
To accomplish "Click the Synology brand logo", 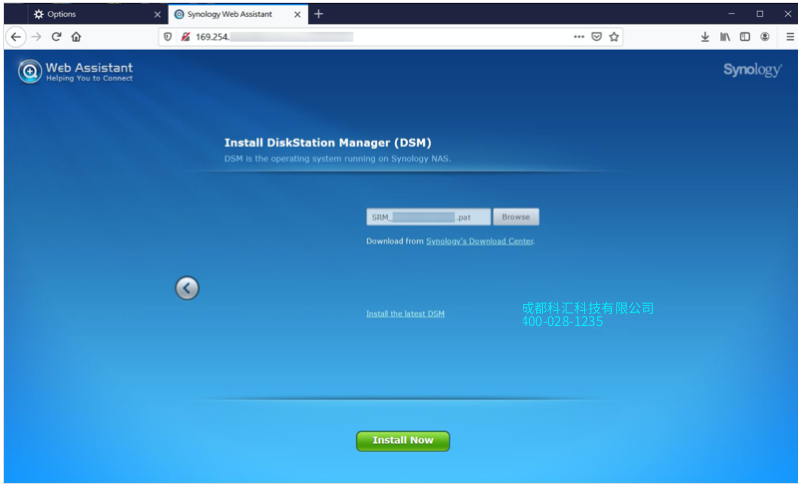I will coord(752,70).
